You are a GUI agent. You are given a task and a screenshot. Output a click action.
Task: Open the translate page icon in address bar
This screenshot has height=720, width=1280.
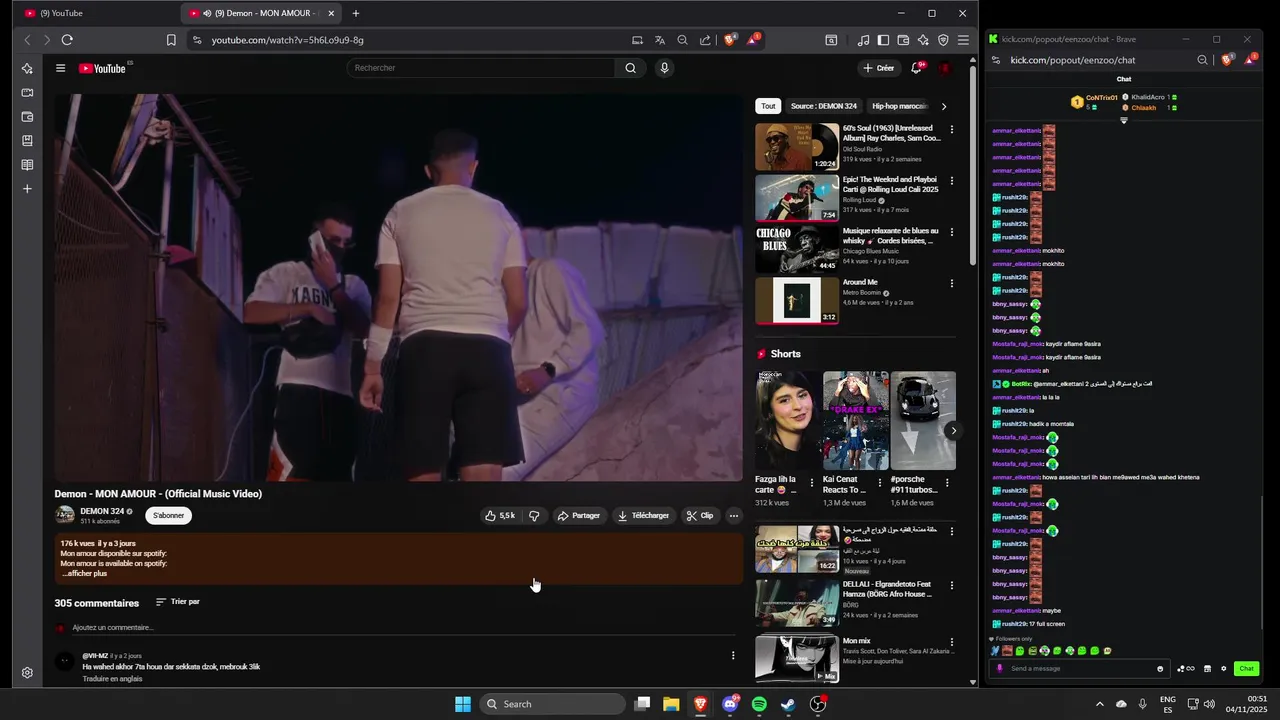click(660, 40)
